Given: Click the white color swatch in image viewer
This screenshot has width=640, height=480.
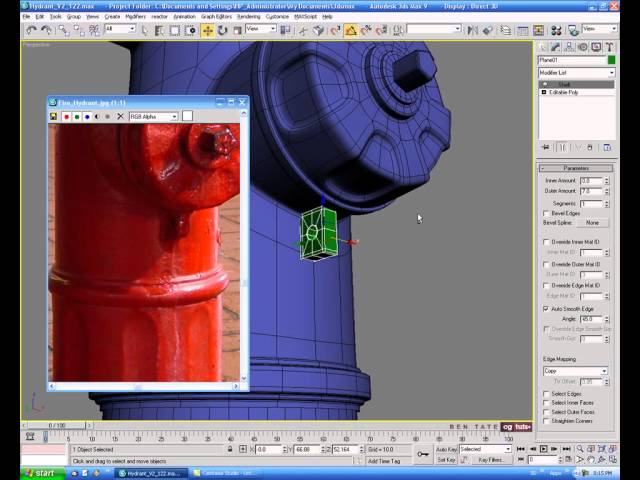Looking at the screenshot, I should [187, 117].
